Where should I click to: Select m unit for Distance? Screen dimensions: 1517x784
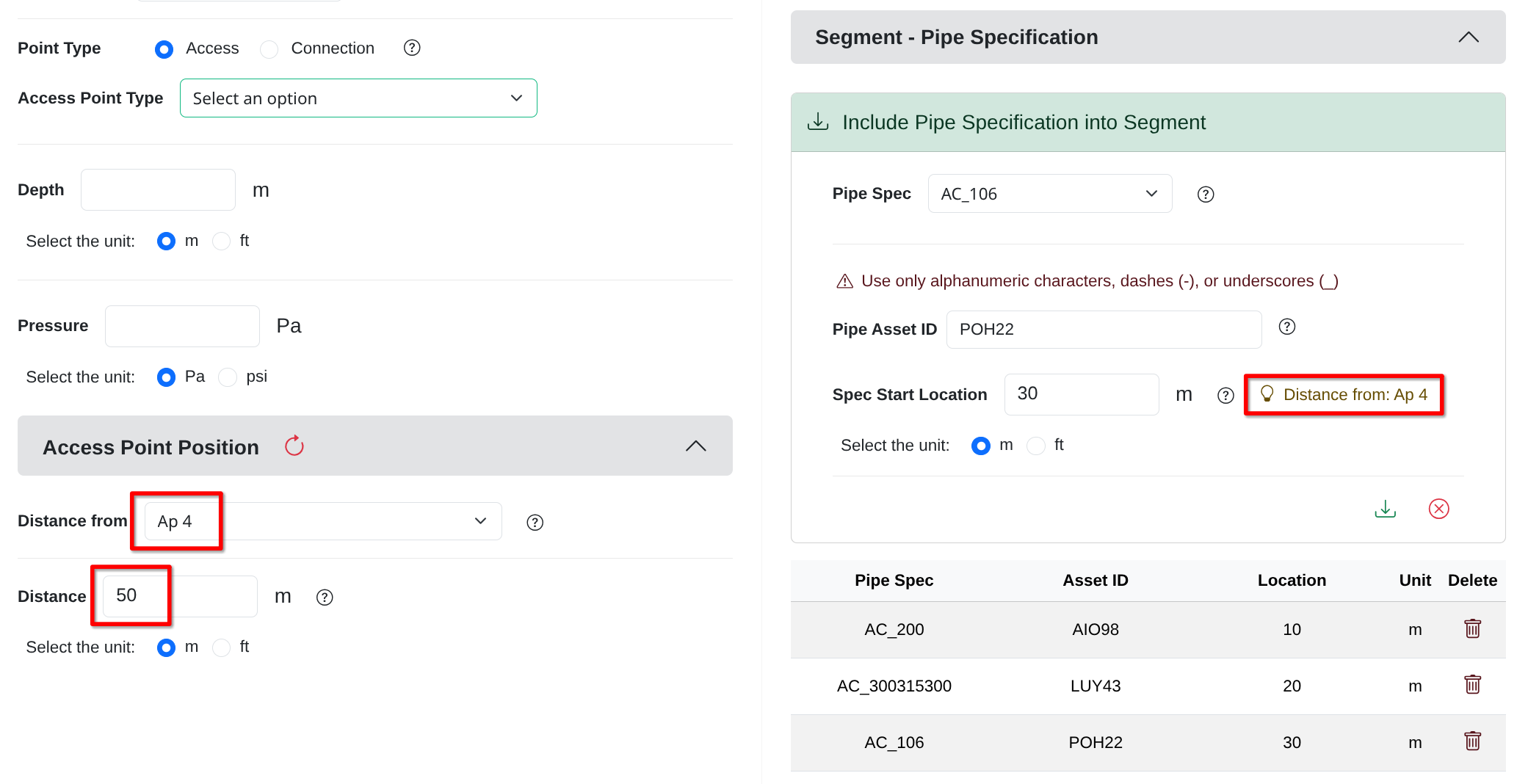pyautogui.click(x=167, y=647)
